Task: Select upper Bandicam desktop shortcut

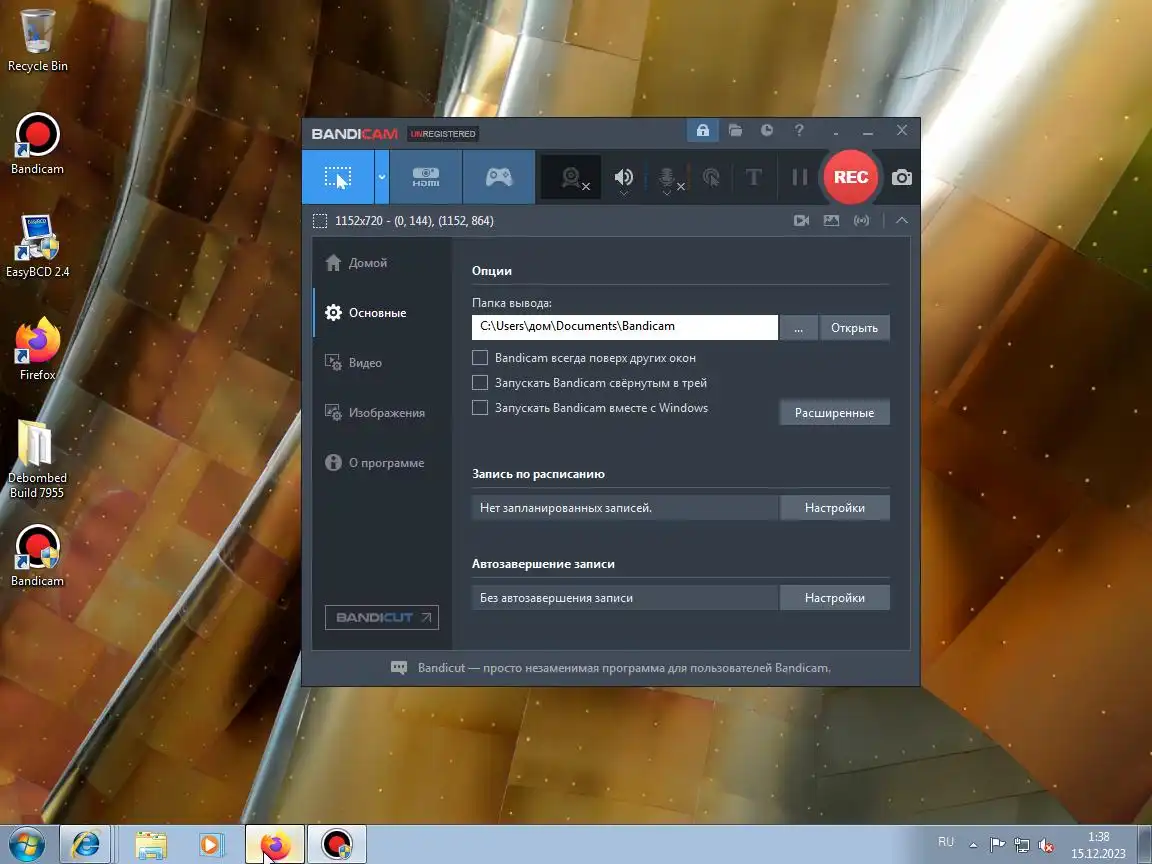Action: tap(37, 144)
